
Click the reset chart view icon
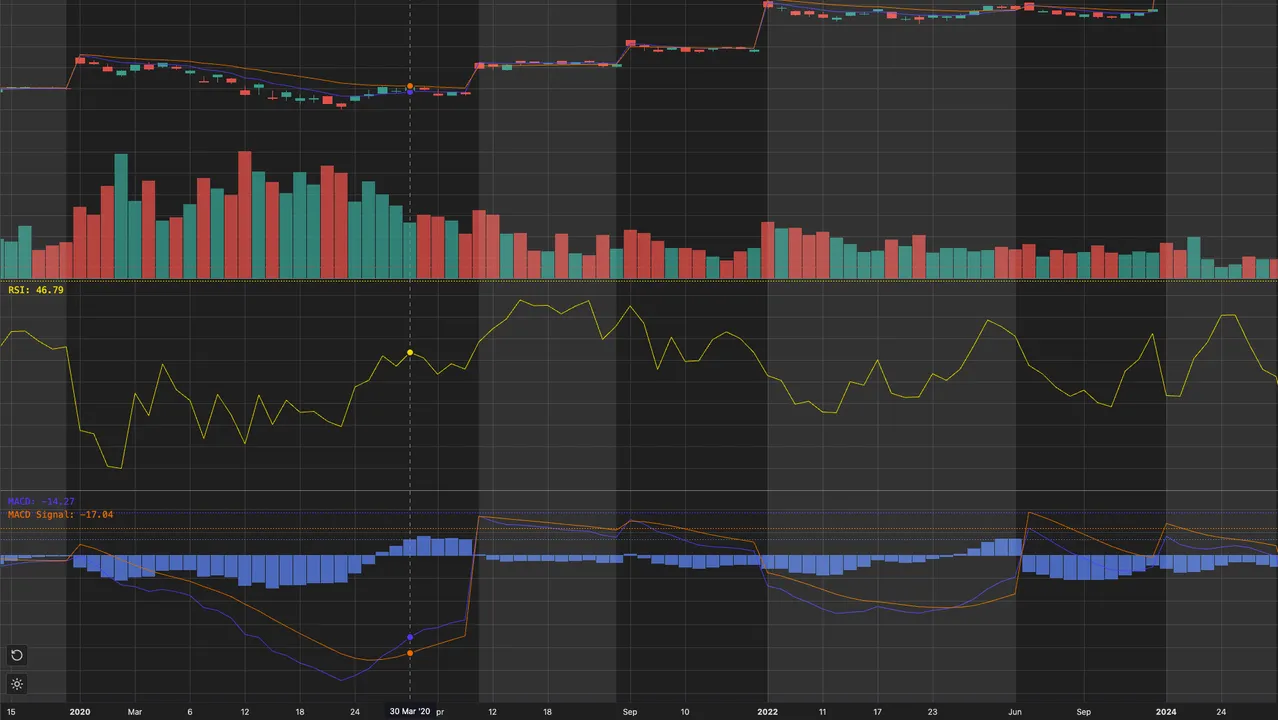point(17,656)
